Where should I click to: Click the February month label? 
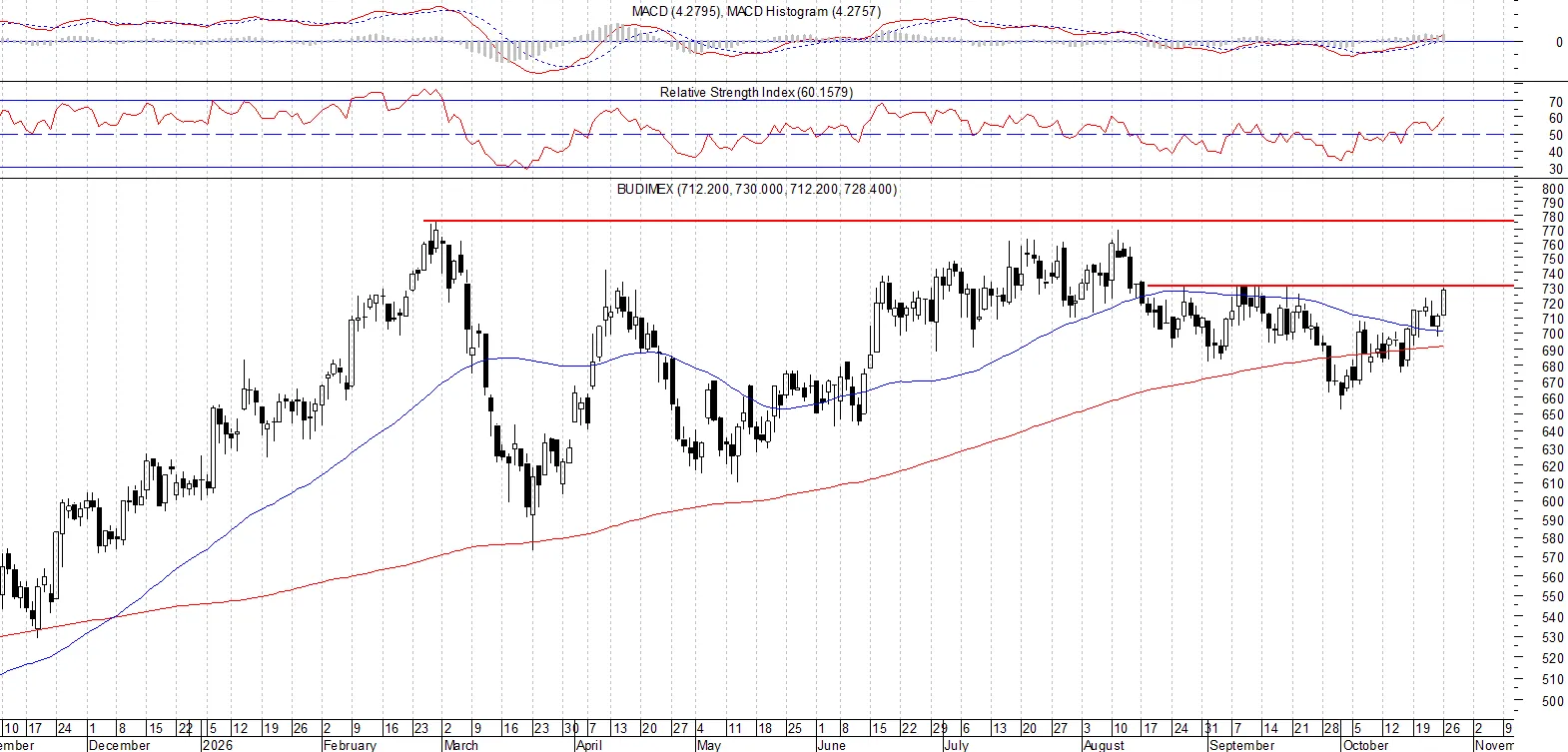(x=351, y=745)
